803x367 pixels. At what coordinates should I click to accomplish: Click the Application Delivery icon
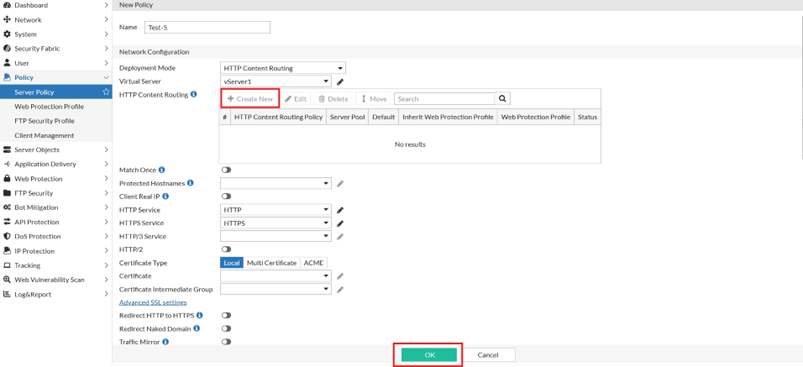tap(7, 164)
